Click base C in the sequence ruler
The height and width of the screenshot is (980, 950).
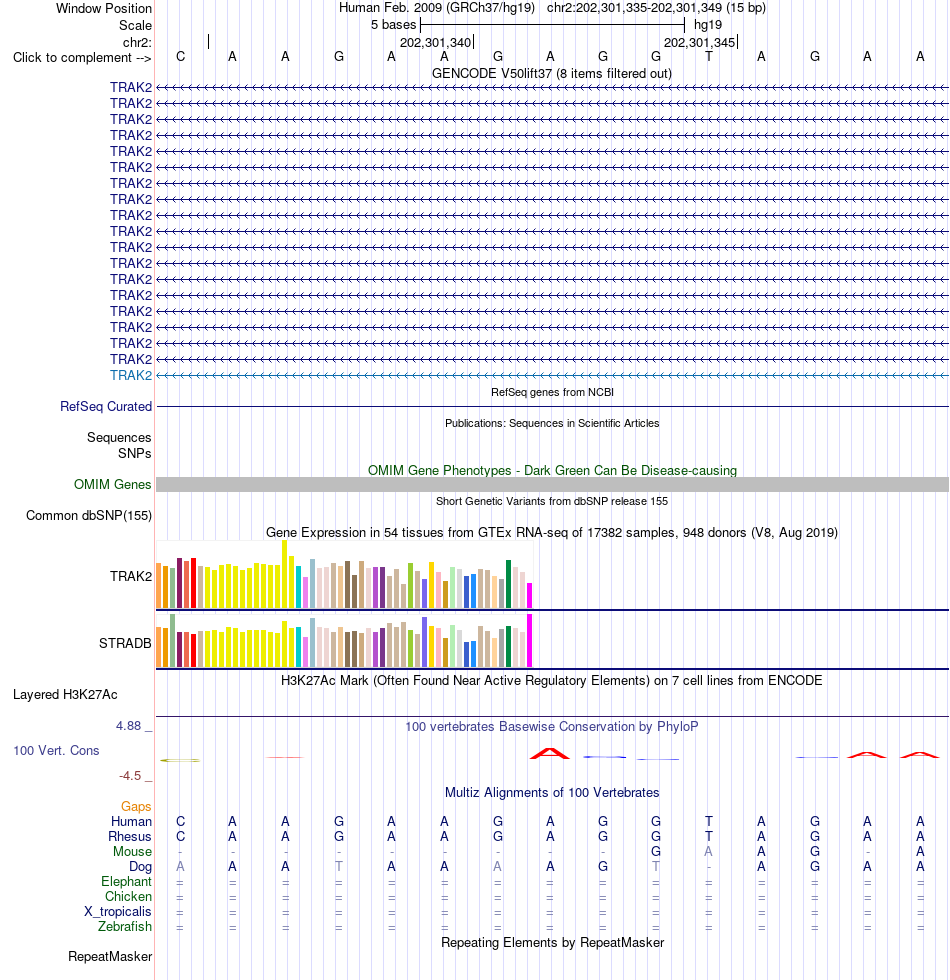[x=181, y=57]
